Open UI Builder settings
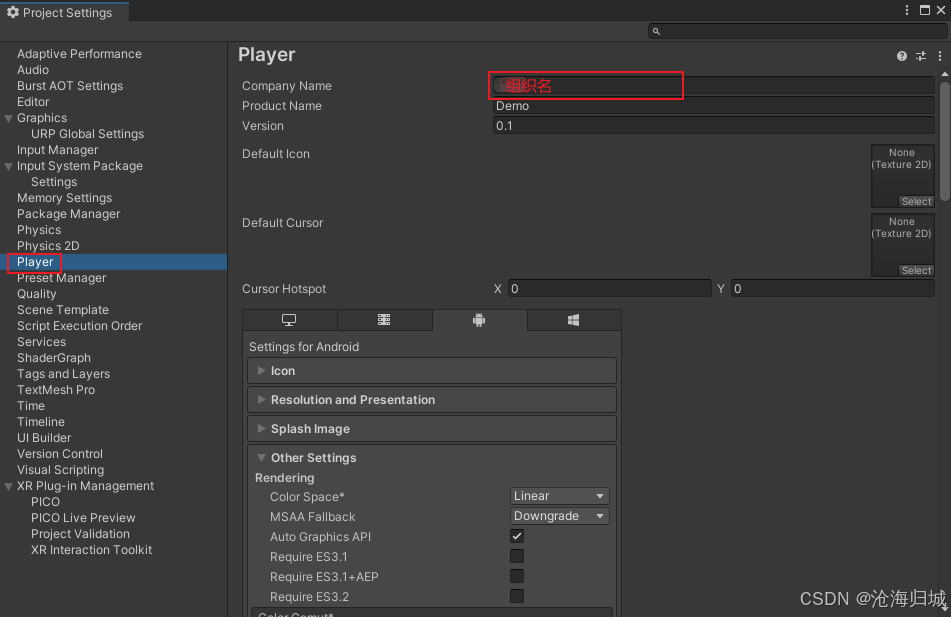951x617 pixels. tap(44, 438)
